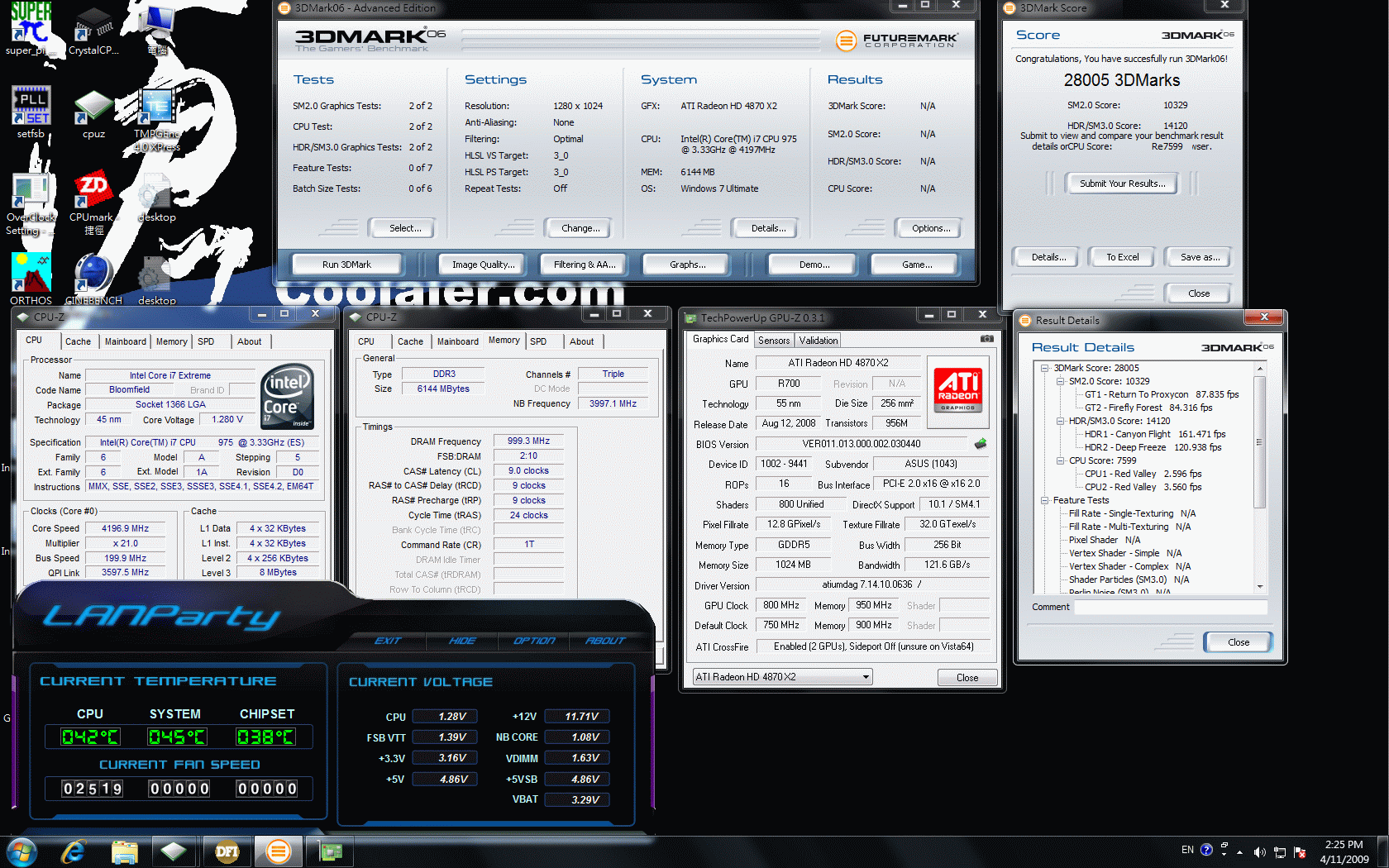This screenshot has height=868, width=1389.
Task: Switch to 3DMark06 taskbar button
Action: [279, 851]
